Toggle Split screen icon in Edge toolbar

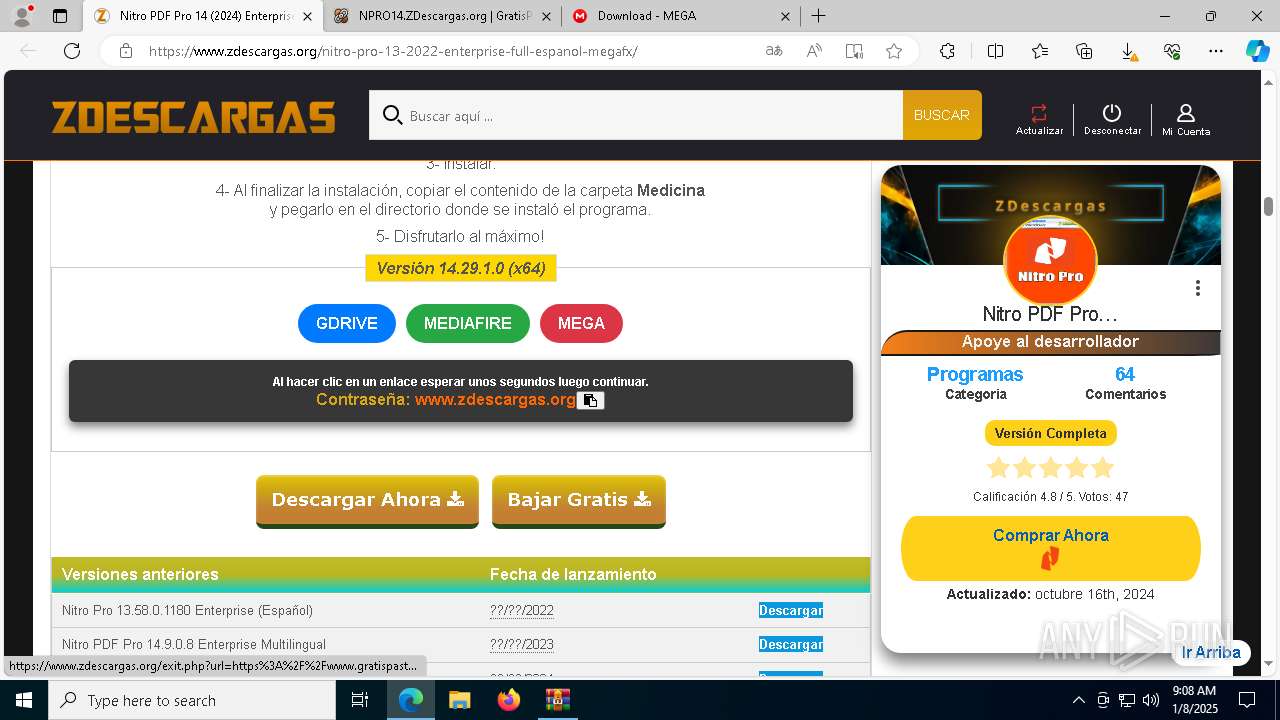point(995,51)
